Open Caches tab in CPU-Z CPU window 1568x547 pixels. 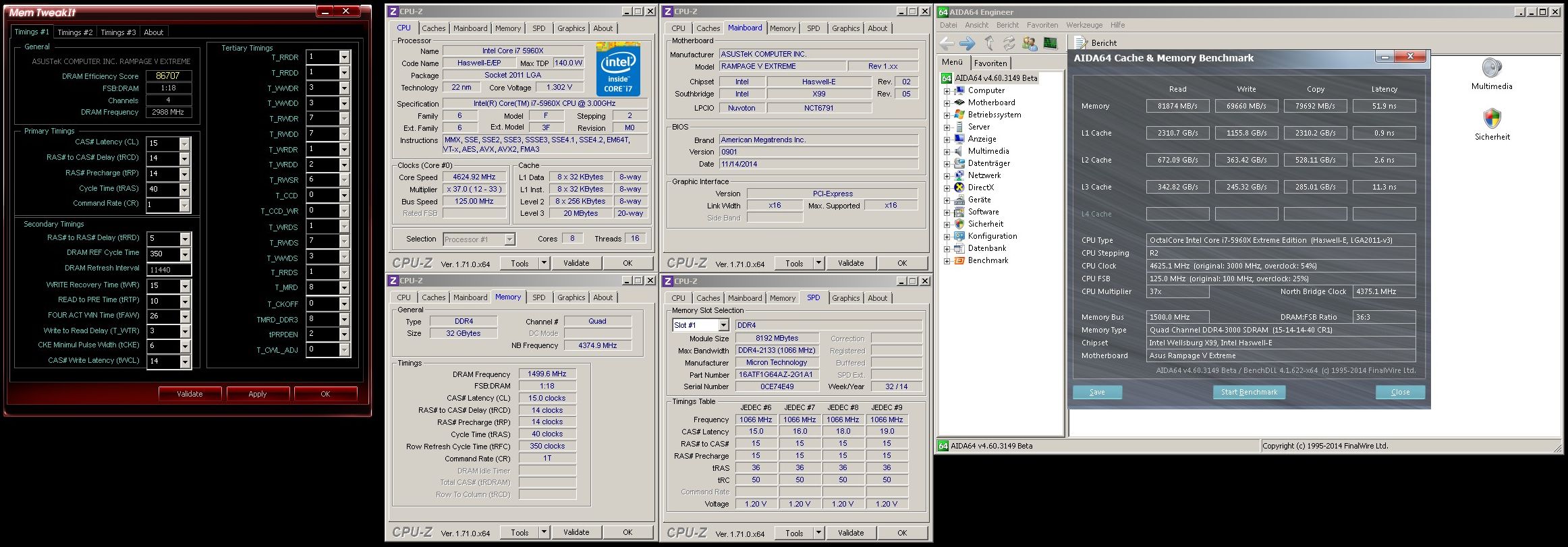point(433,28)
